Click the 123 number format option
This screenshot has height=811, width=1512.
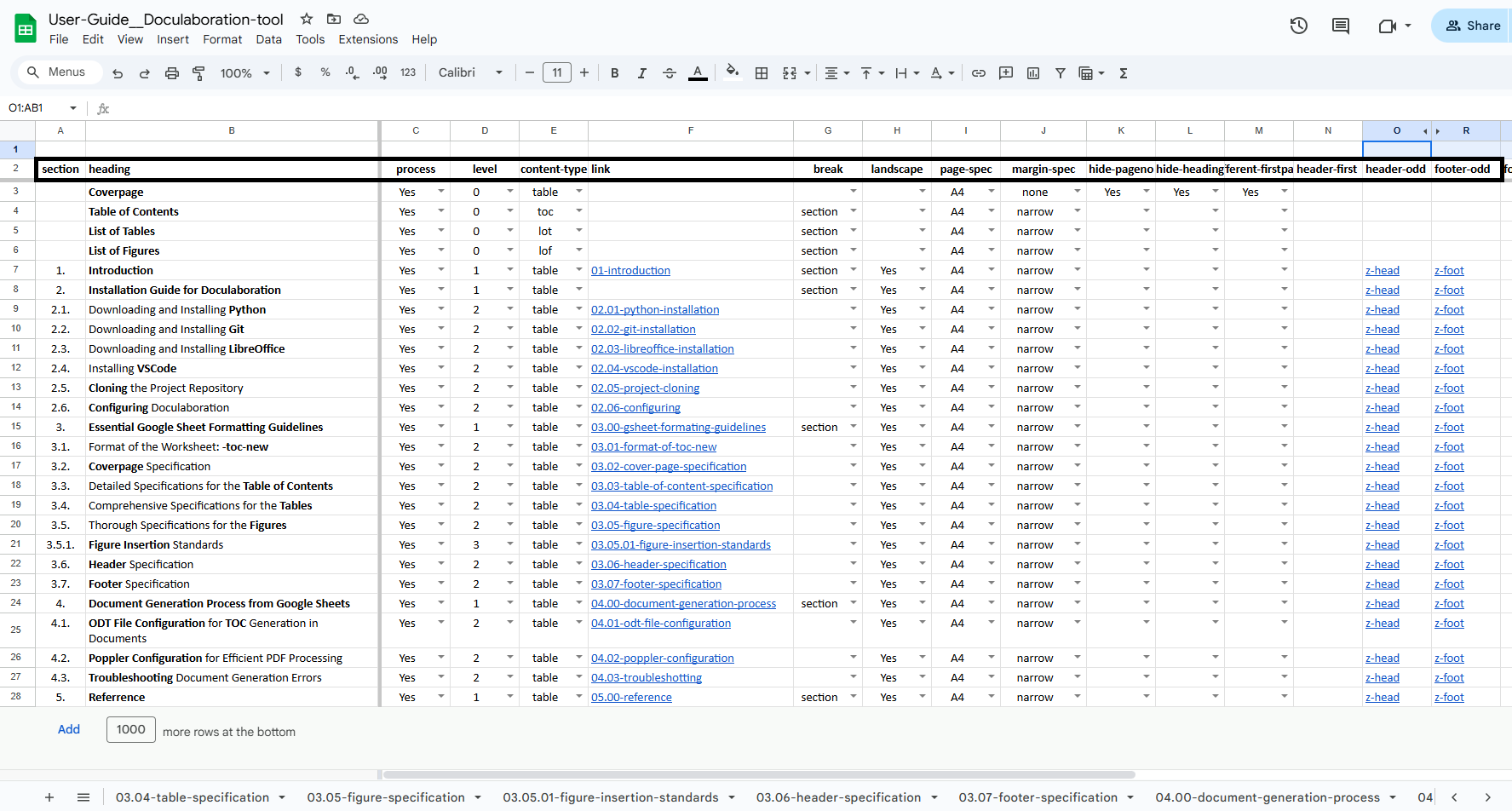[x=408, y=72]
